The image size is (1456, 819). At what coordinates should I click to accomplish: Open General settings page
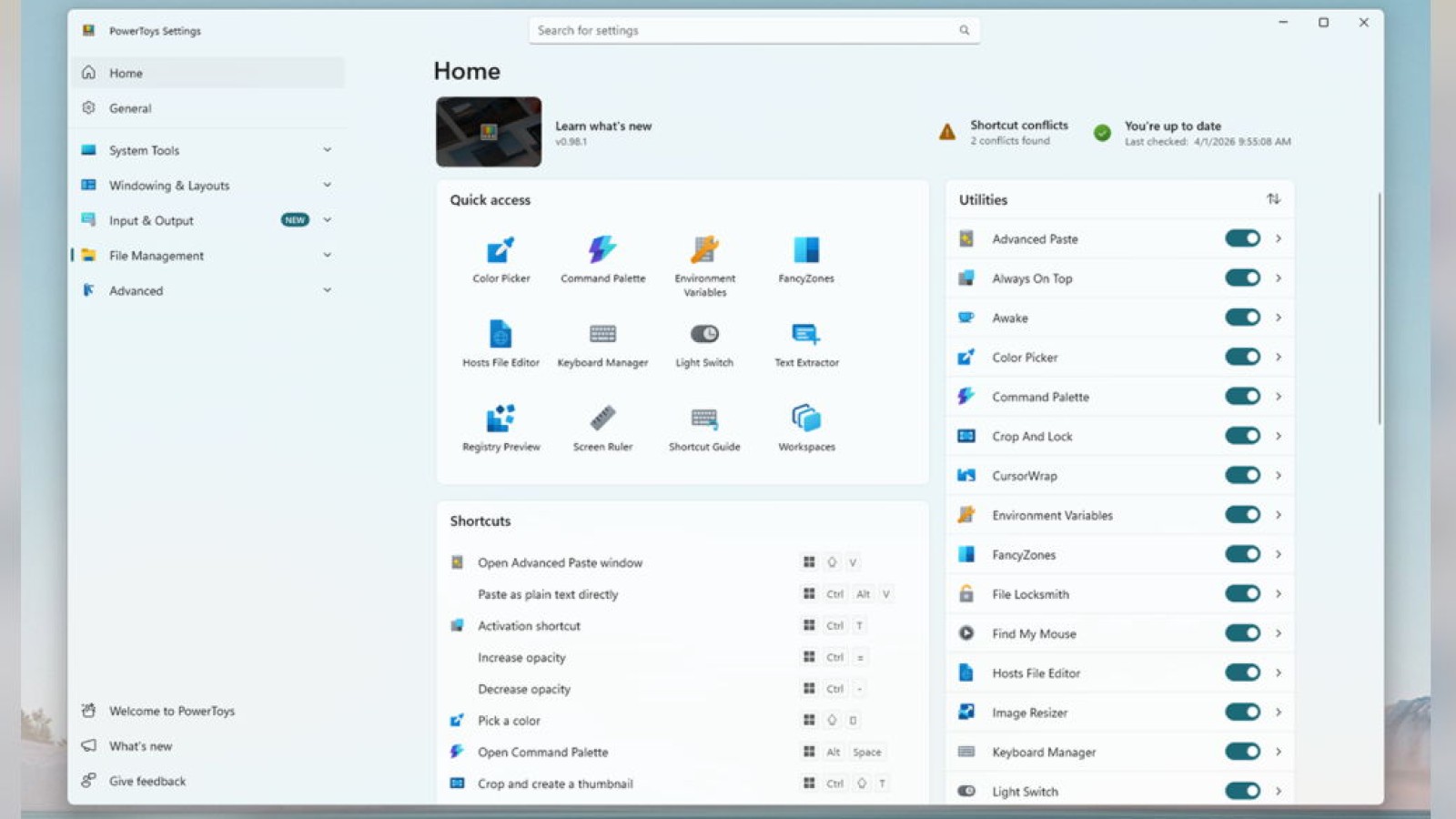pos(207,108)
